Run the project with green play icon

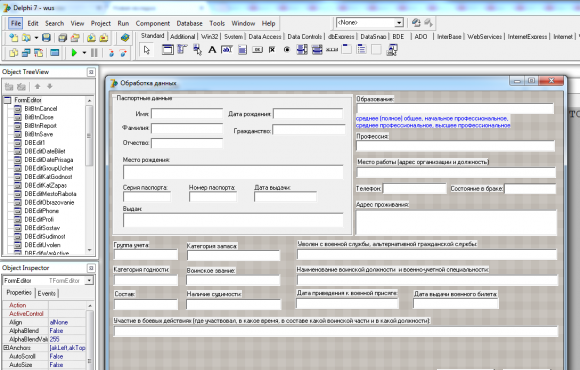click(74, 53)
